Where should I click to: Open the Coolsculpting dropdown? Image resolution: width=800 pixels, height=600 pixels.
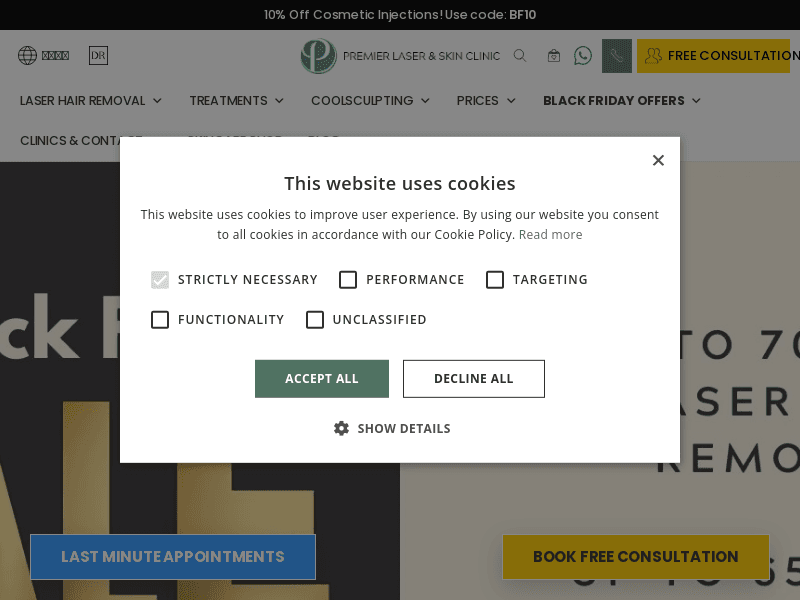coord(370,101)
